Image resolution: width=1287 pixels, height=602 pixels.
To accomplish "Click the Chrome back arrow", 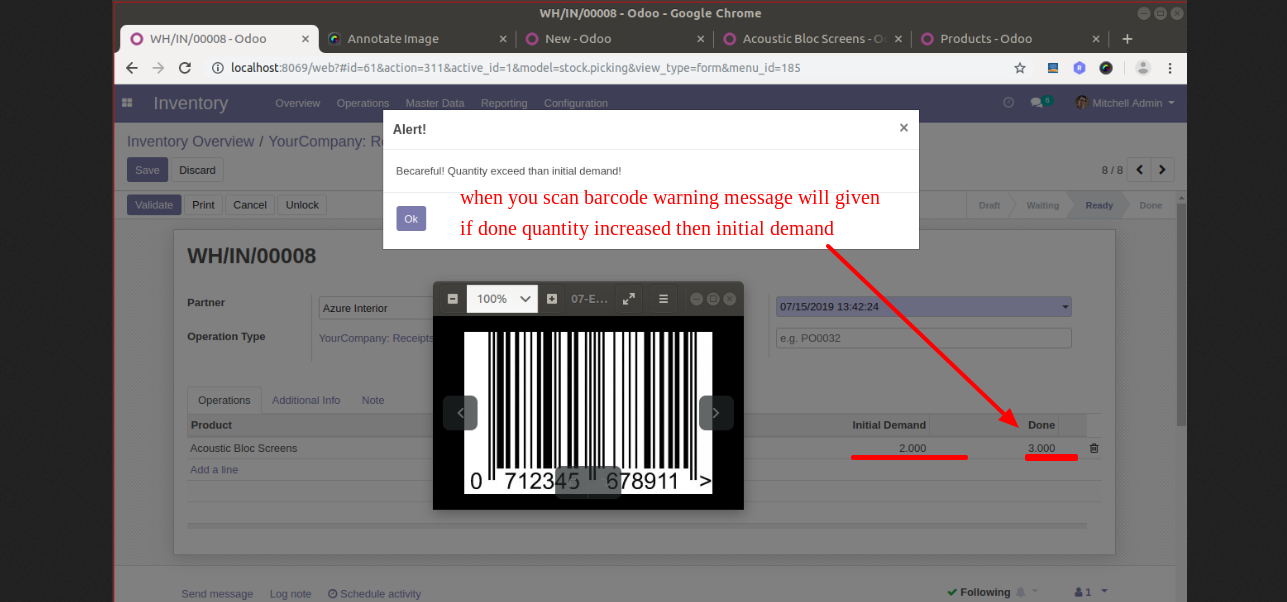I will coord(132,68).
